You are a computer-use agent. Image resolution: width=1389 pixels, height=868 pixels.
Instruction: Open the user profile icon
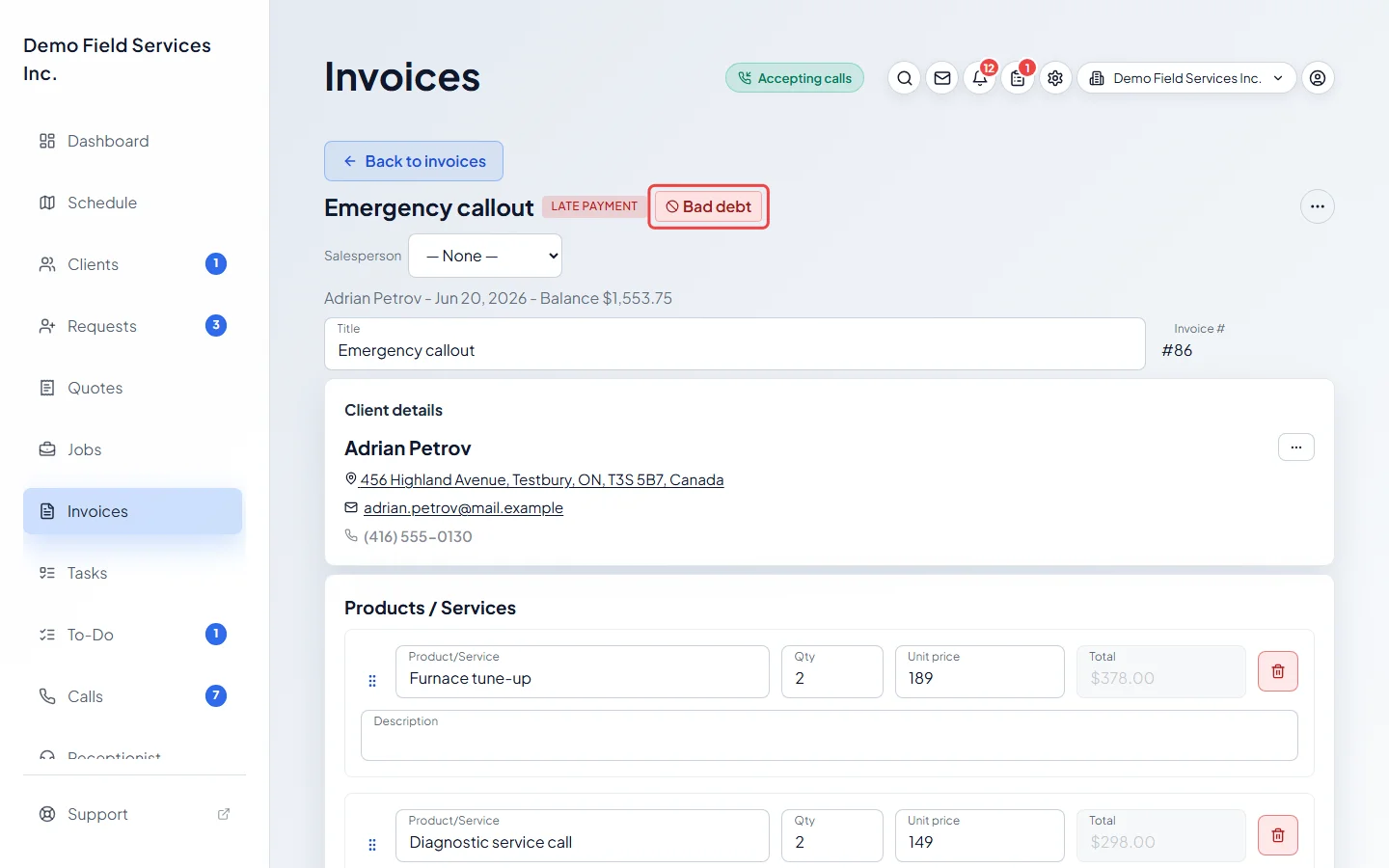point(1318,78)
